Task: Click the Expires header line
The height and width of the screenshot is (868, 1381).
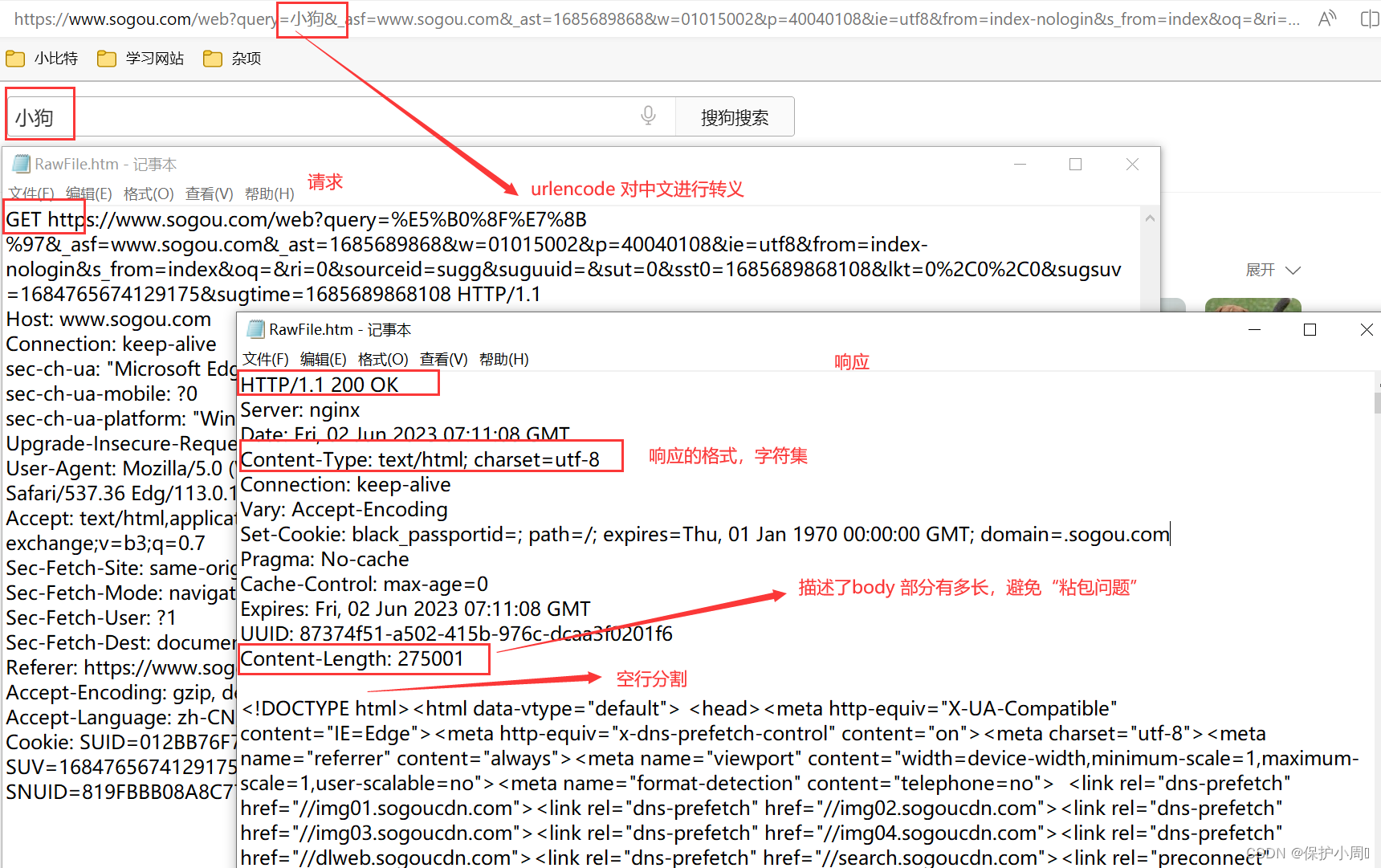Action: [x=416, y=609]
